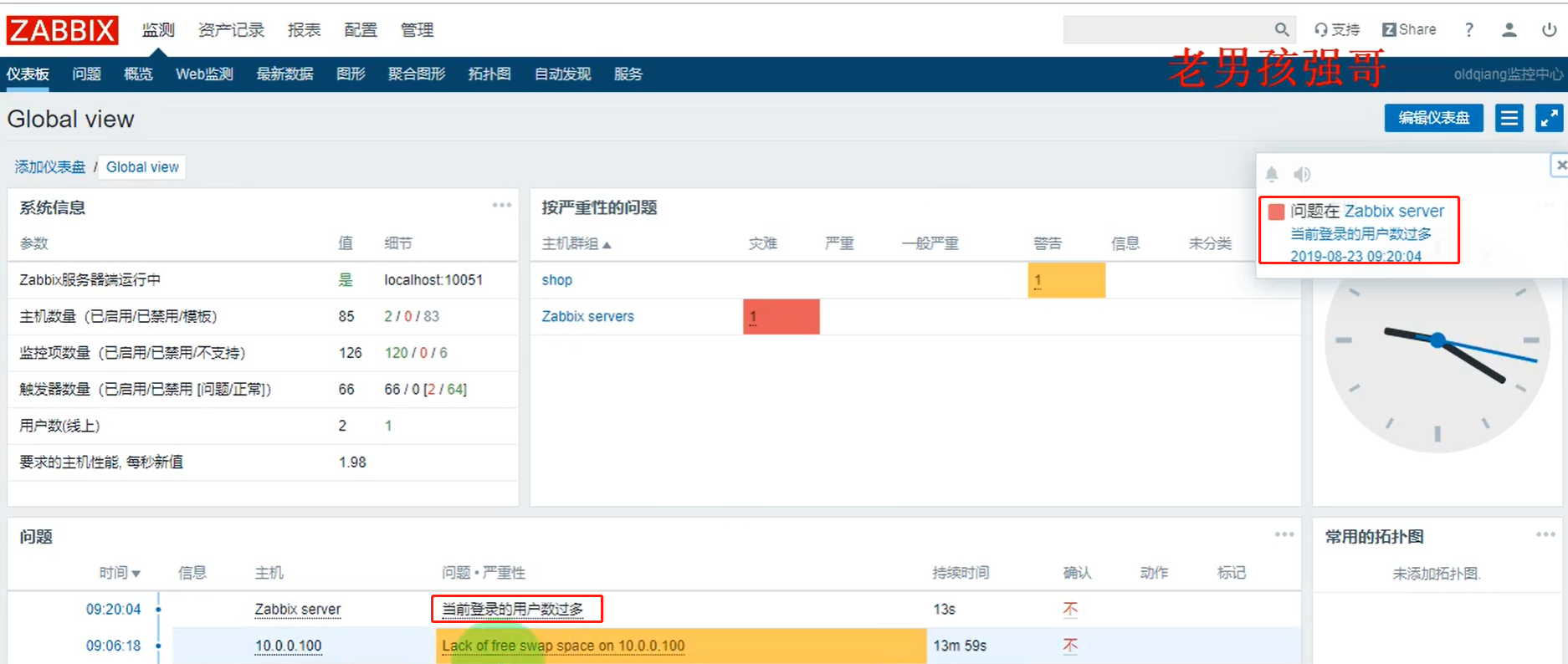This screenshot has height=664, width=1568.
Task: Click the search magnifier icon
Action: coord(1281,30)
